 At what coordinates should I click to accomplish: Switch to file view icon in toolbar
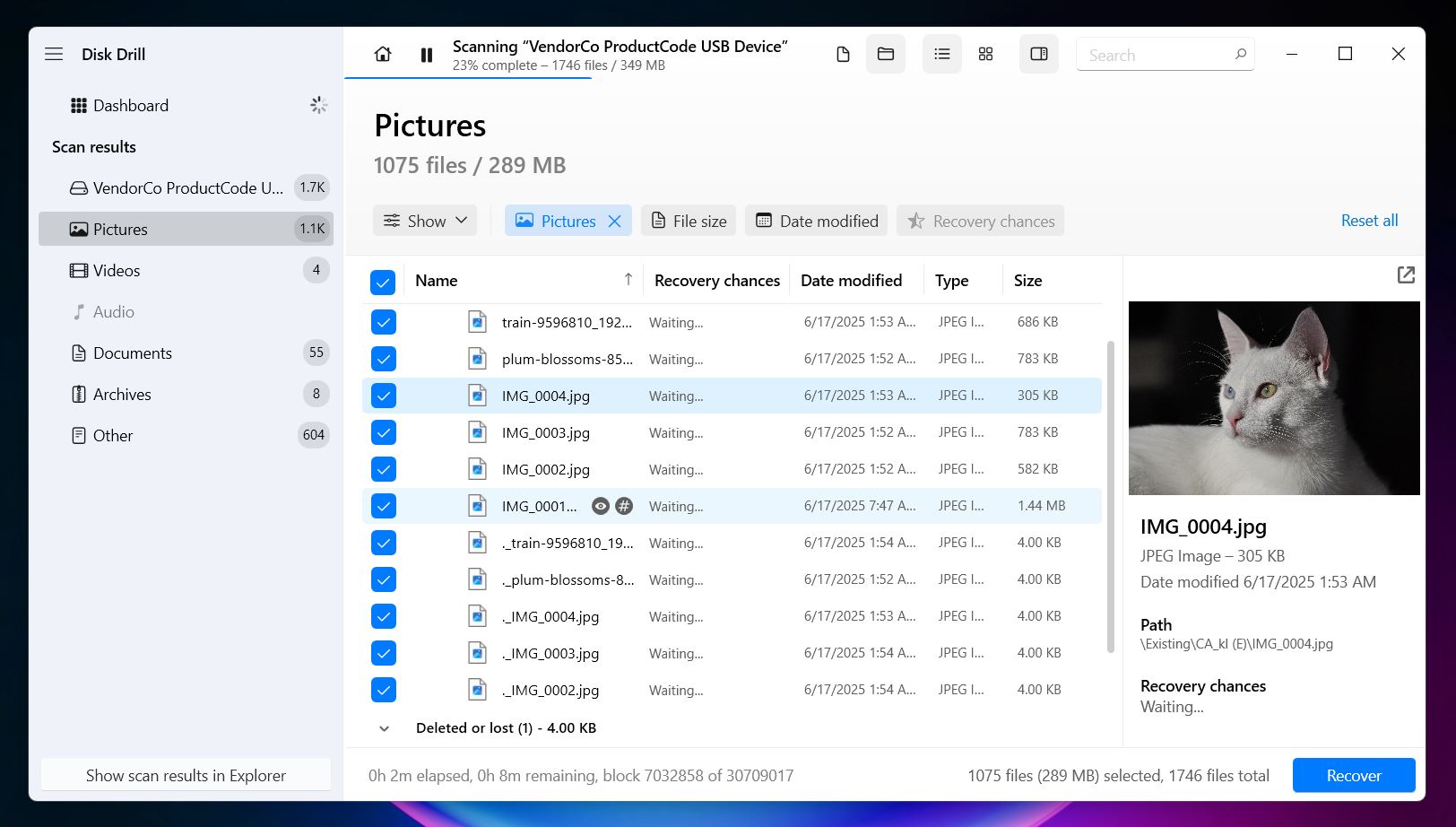coord(843,55)
